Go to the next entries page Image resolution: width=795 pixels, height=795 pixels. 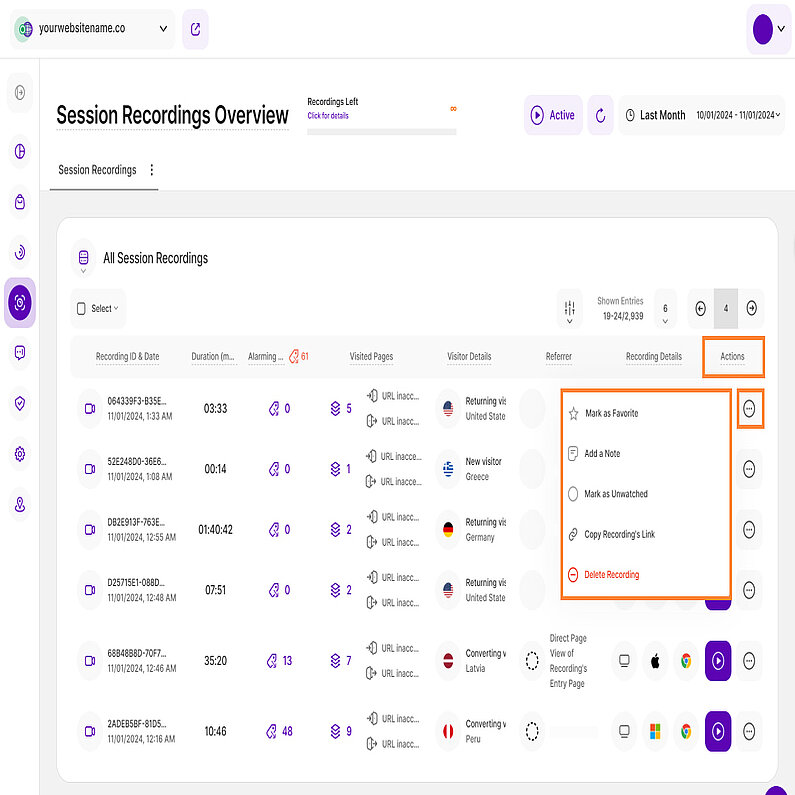[752, 309]
